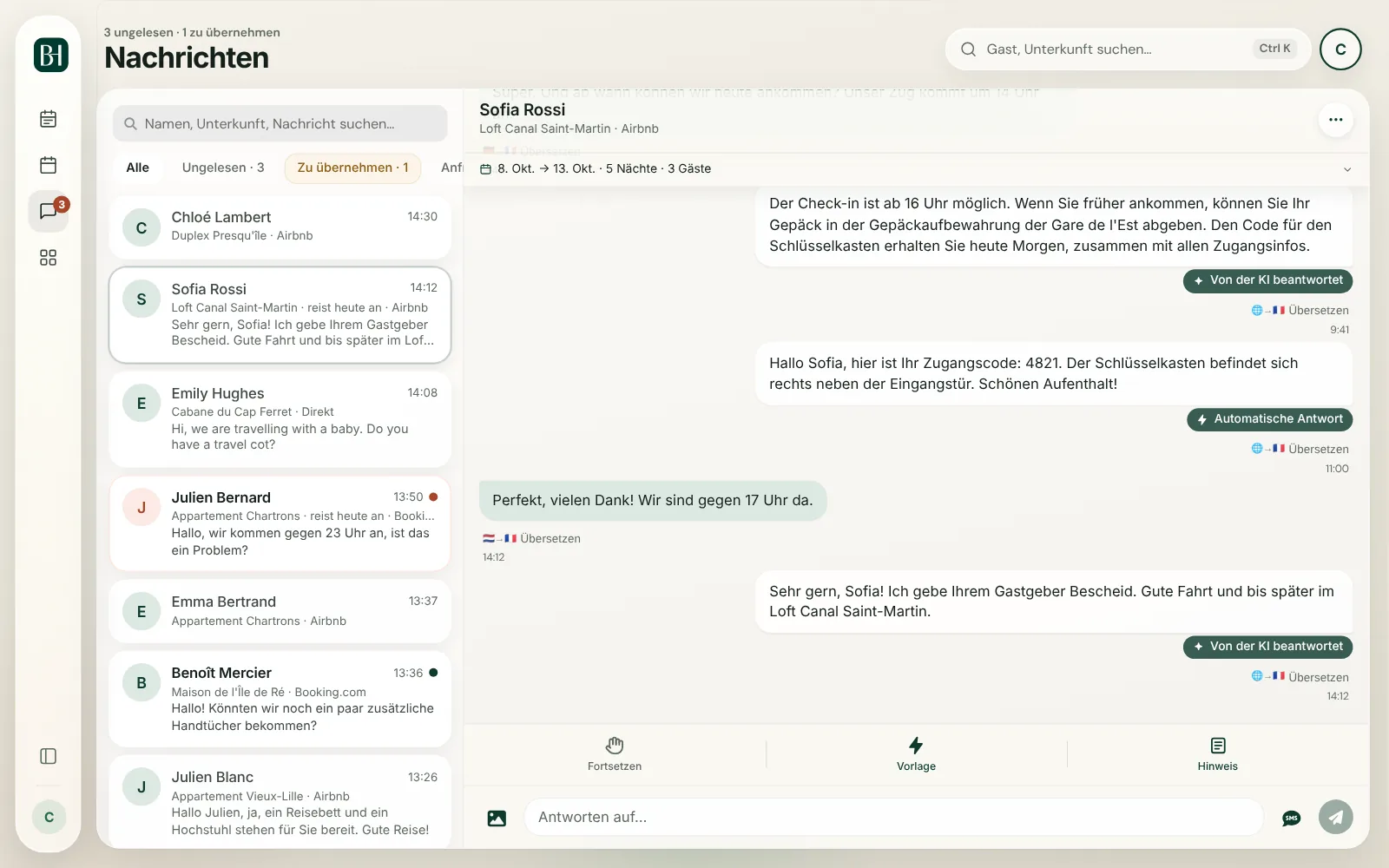Open Julien Bernard conversation

click(280, 523)
